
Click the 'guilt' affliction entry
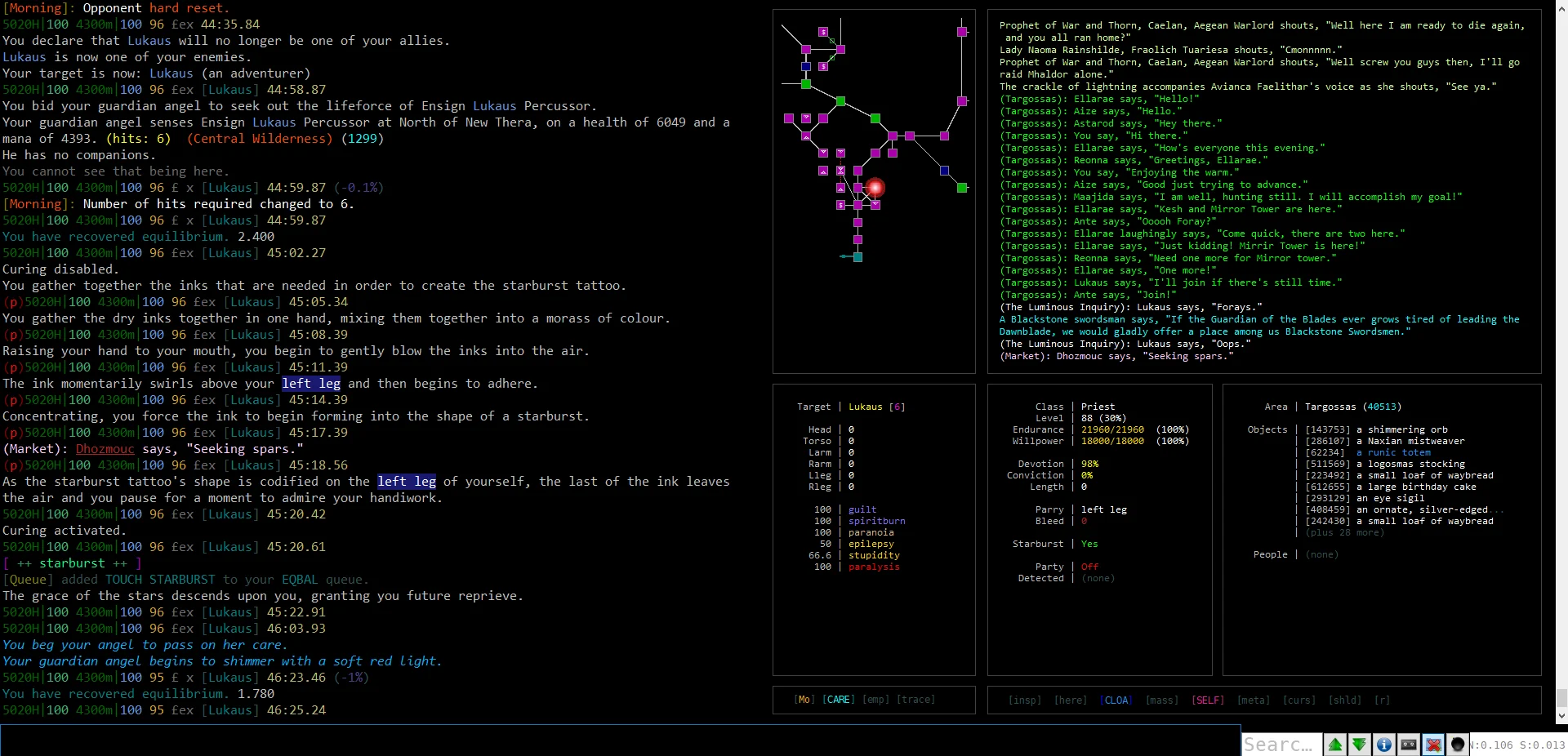862,509
